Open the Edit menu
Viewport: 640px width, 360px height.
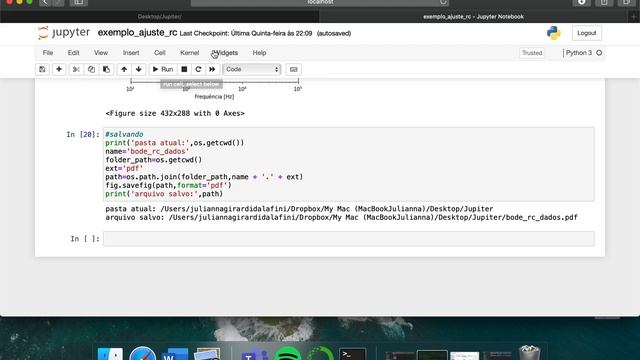click(x=73, y=53)
